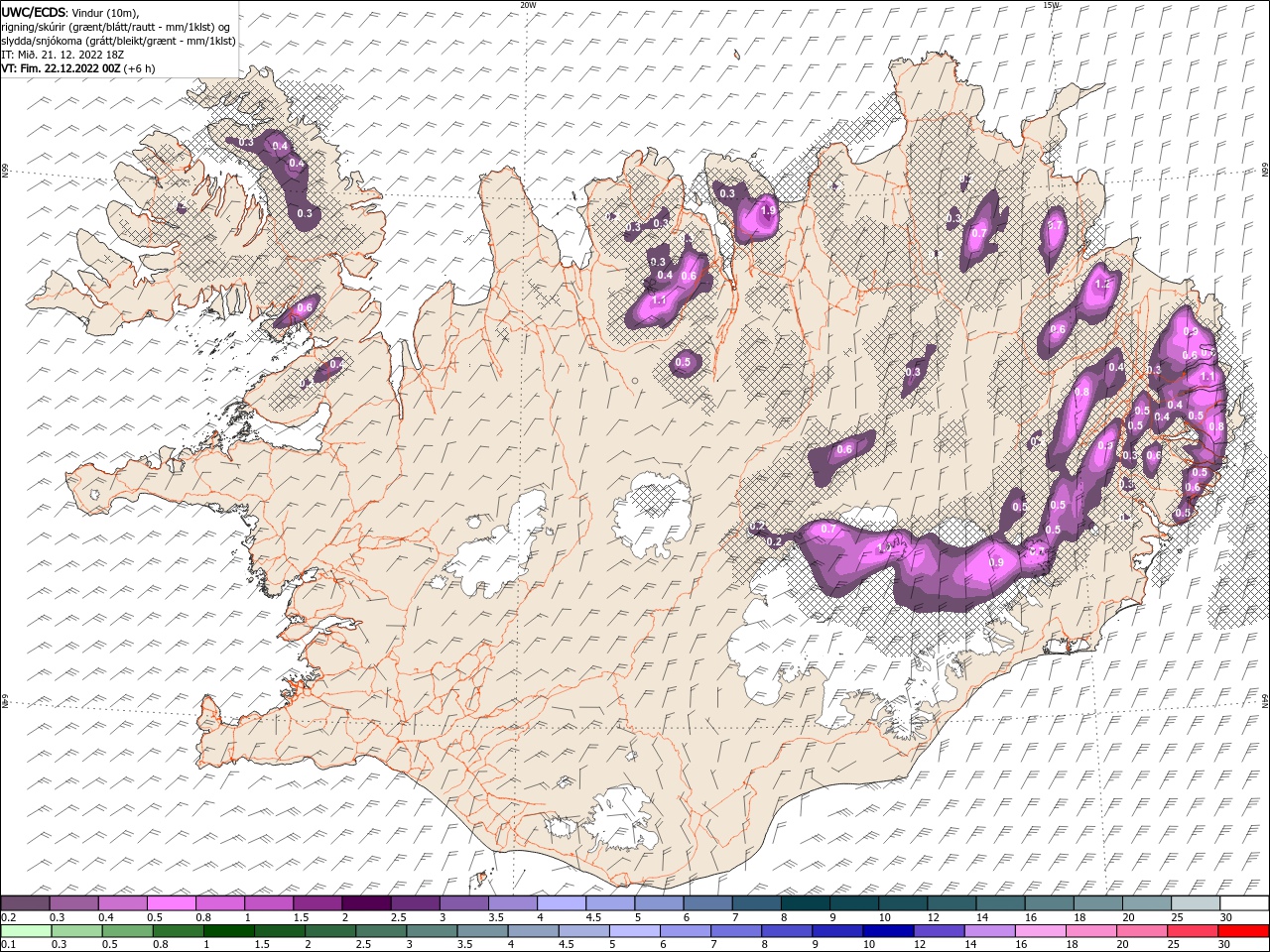The height and width of the screenshot is (952, 1270).
Task: Pick the white snow swatch labeled 30
Action: [1245, 903]
